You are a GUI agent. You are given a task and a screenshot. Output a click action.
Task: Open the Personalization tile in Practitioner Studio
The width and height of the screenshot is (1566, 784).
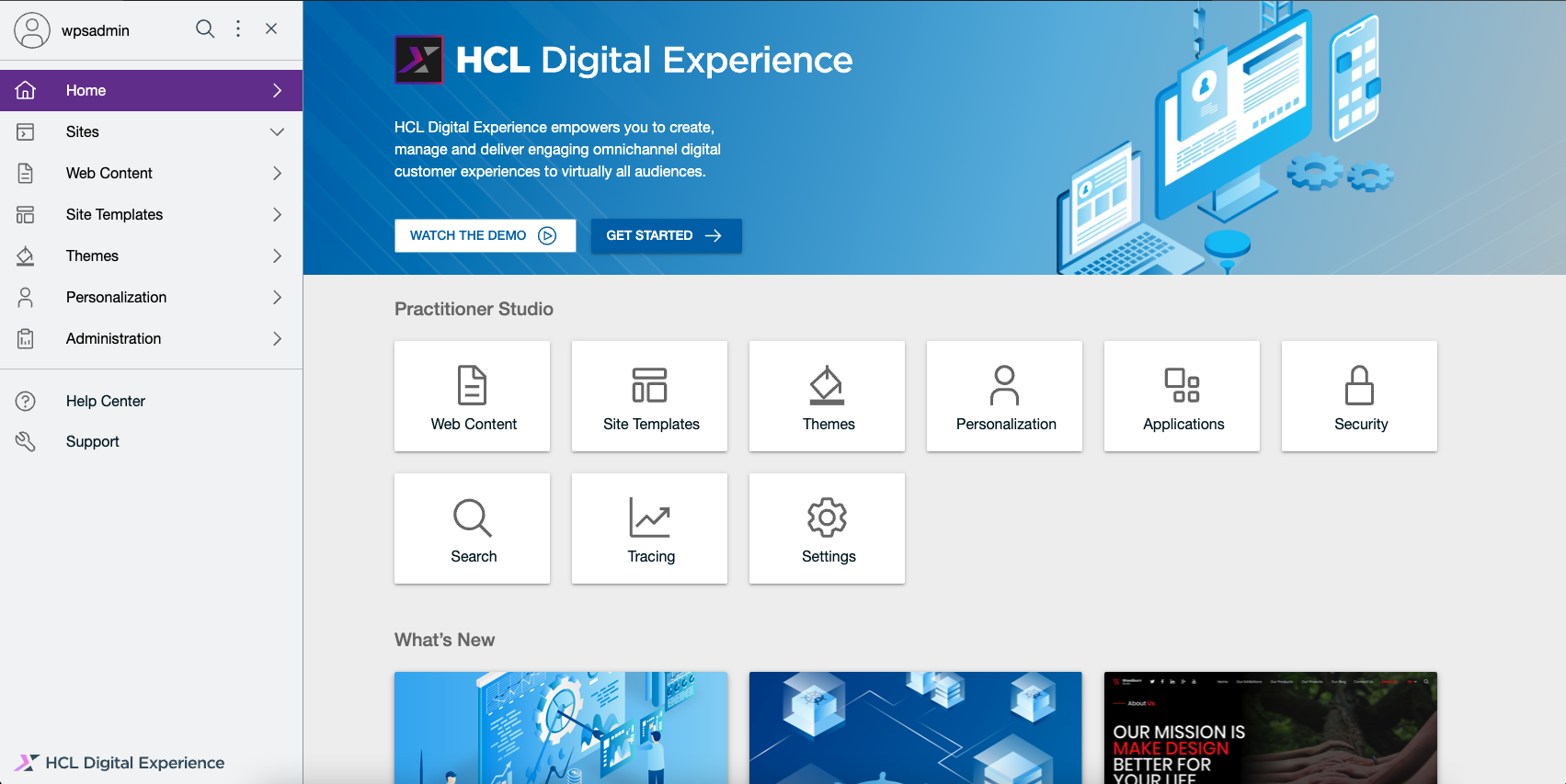click(1005, 396)
